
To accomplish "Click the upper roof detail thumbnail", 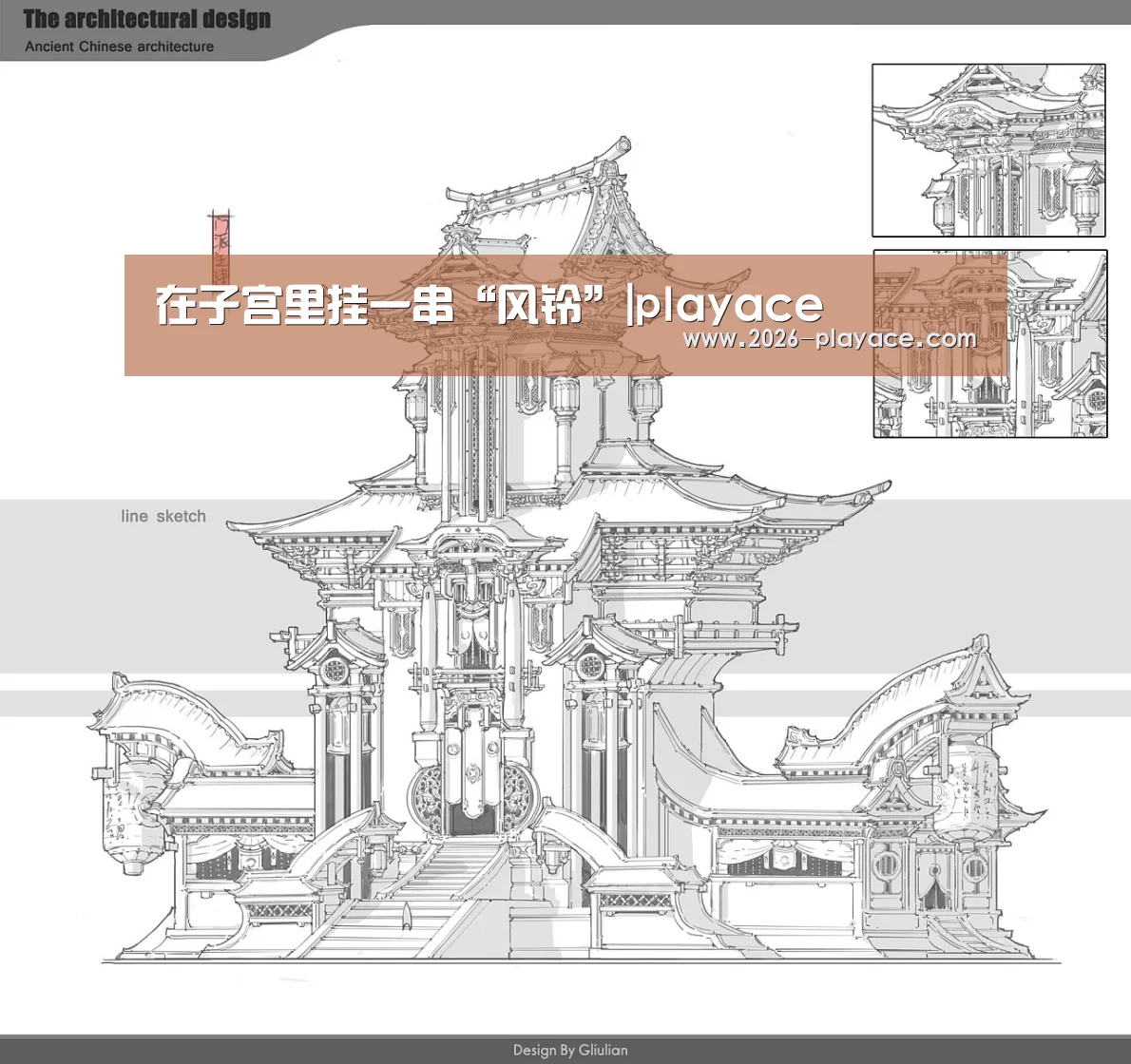I will point(988,150).
